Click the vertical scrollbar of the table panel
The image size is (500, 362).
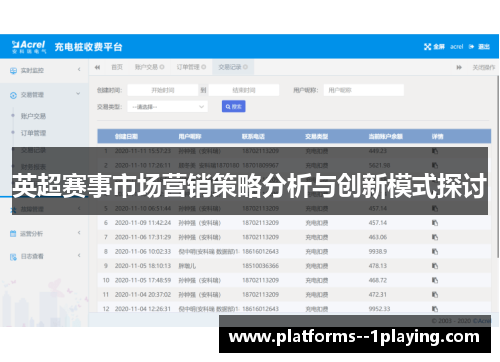point(498,167)
